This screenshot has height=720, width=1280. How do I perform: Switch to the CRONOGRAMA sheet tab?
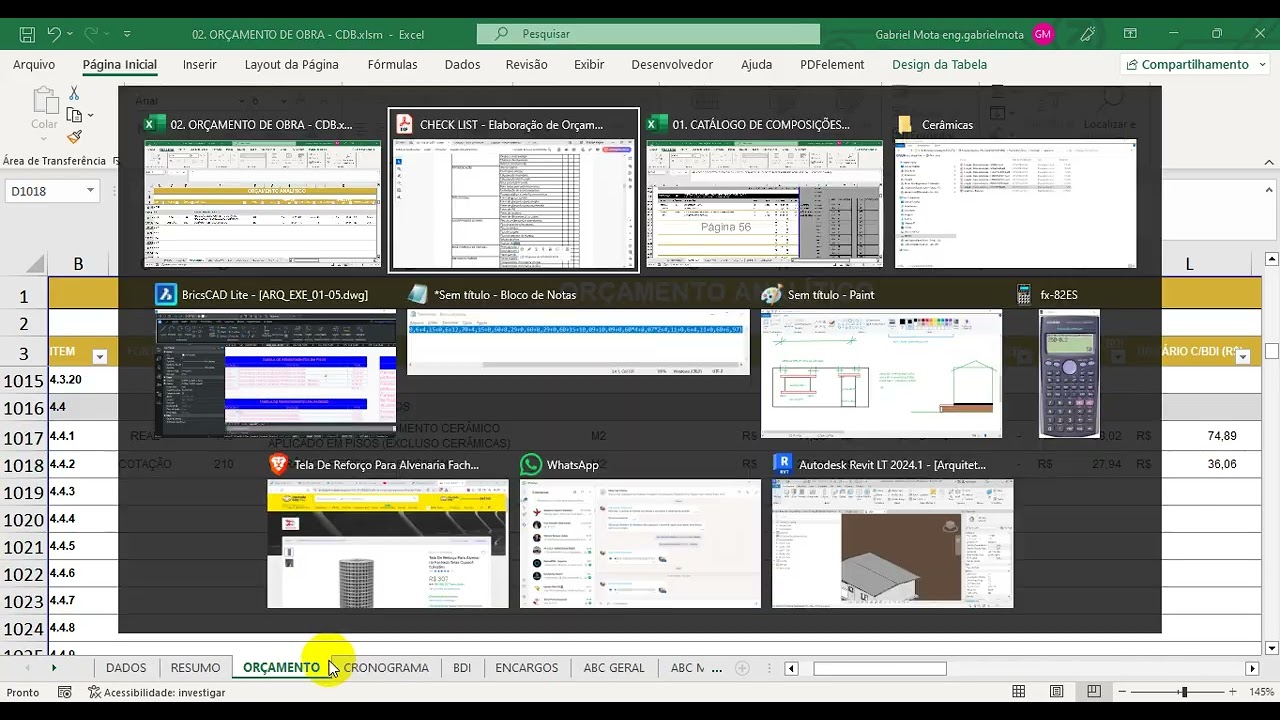[386, 668]
